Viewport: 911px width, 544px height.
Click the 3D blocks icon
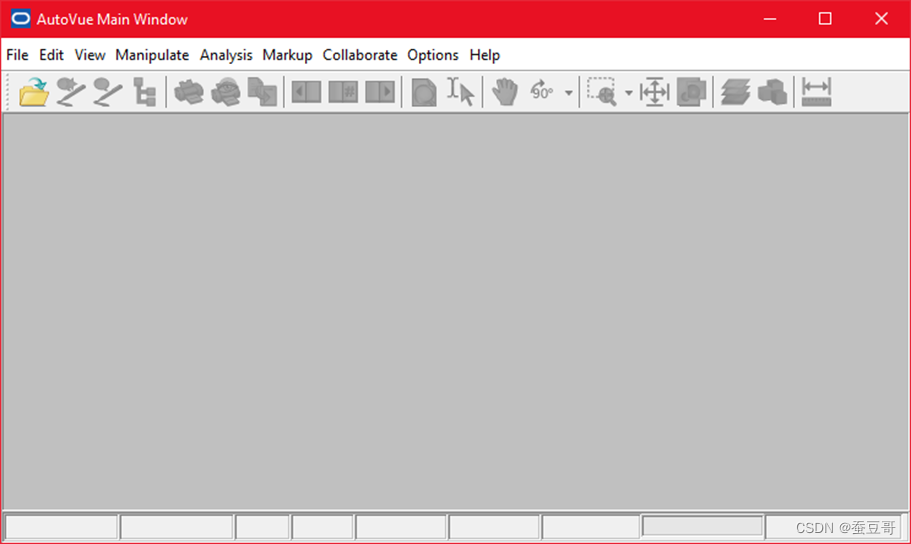[x=772, y=92]
